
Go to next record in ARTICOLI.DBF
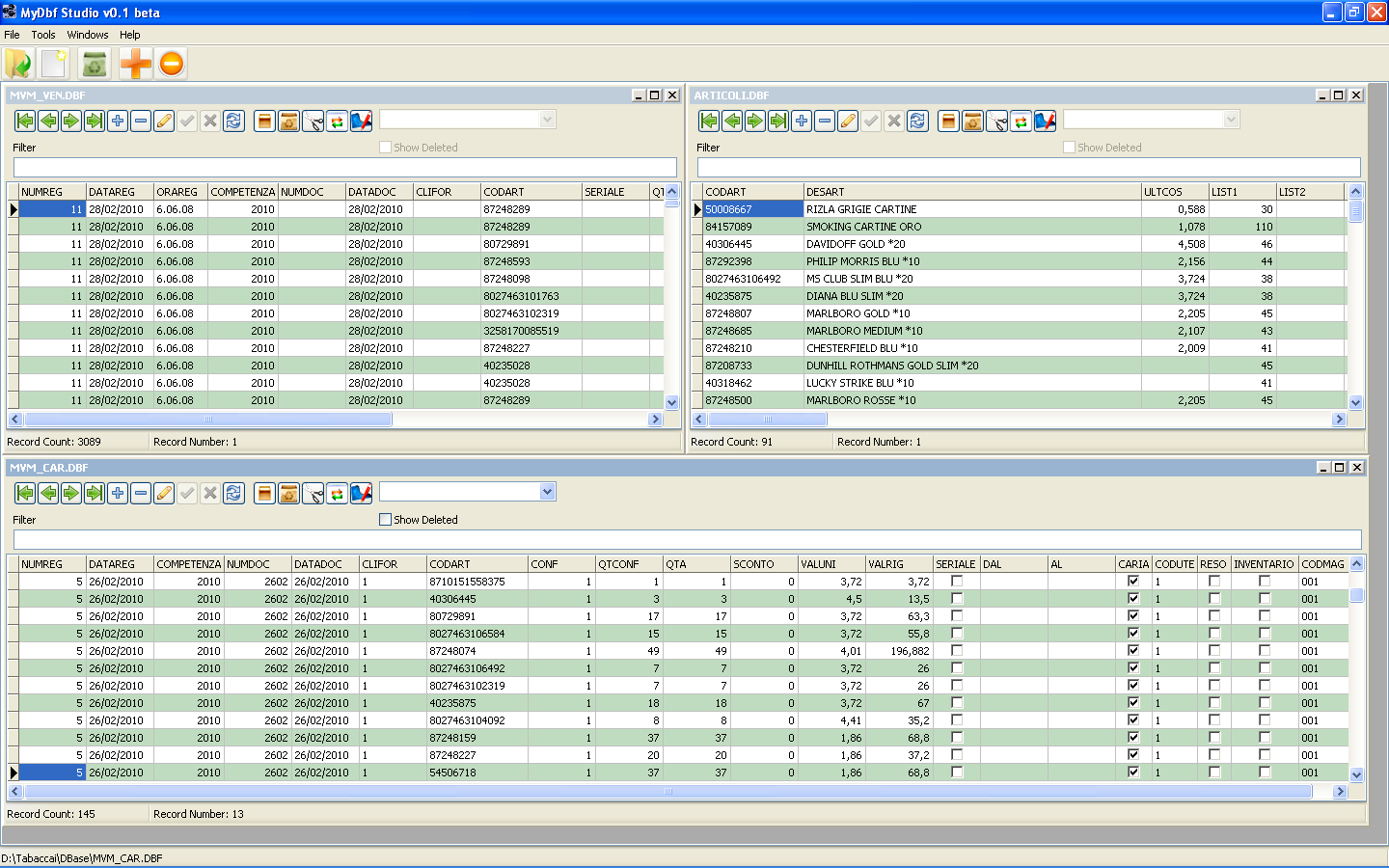(755, 121)
